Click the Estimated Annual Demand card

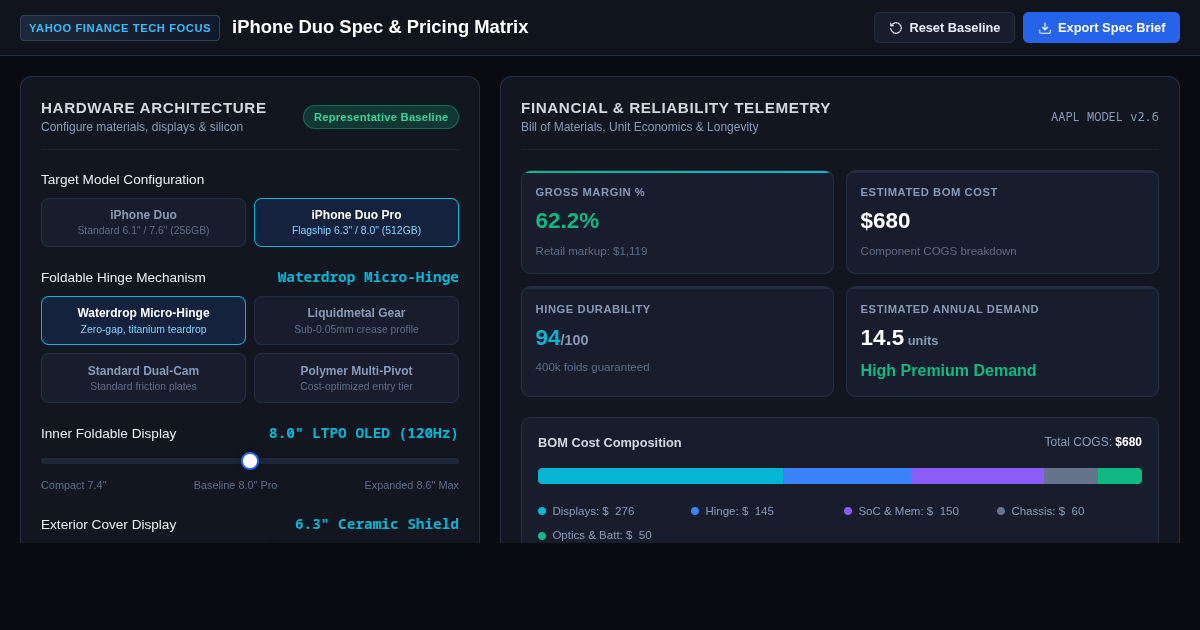tap(1002, 342)
